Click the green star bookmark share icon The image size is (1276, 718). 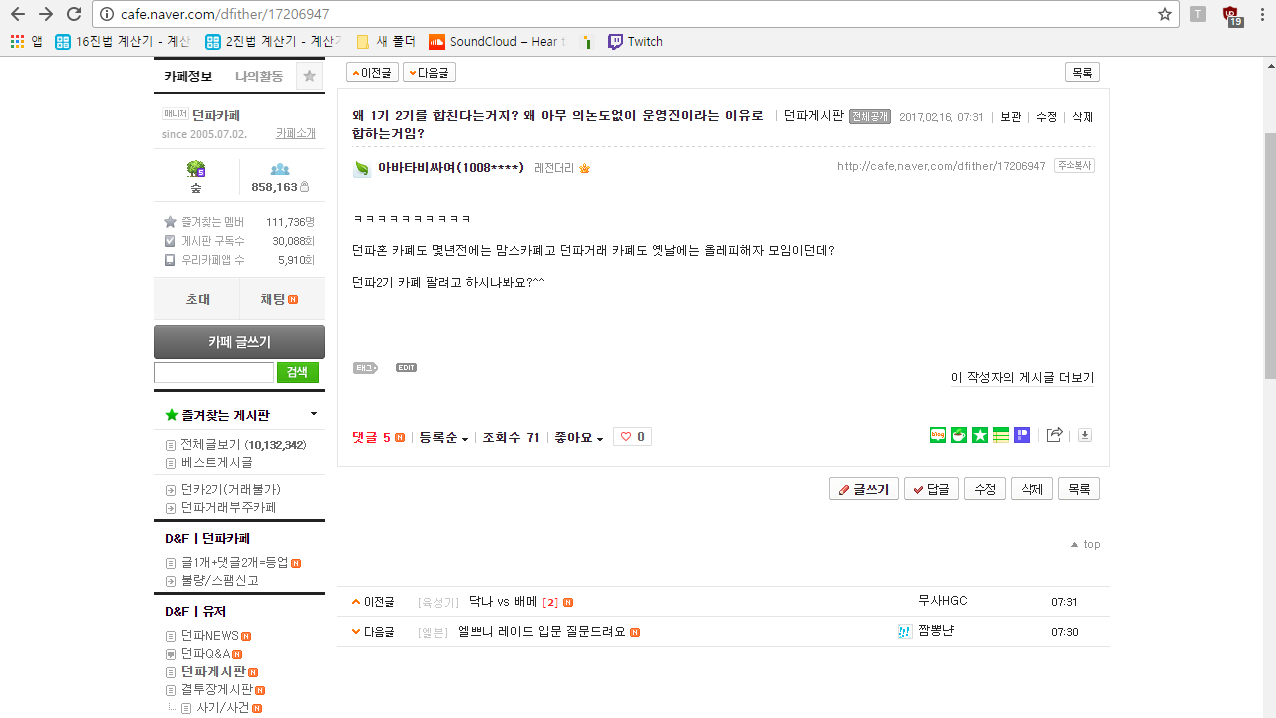click(x=980, y=435)
